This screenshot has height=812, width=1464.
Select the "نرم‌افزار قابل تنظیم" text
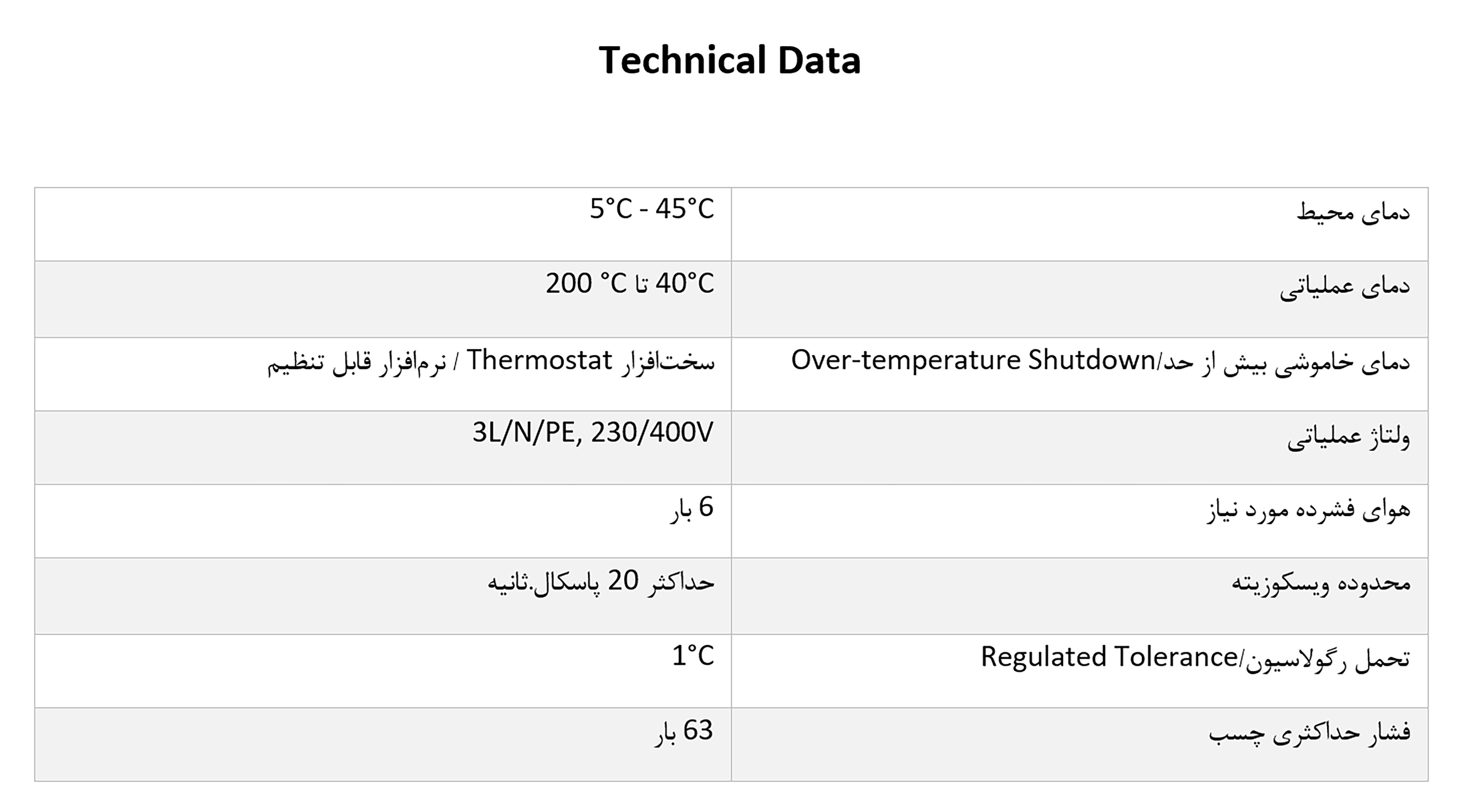tap(357, 362)
